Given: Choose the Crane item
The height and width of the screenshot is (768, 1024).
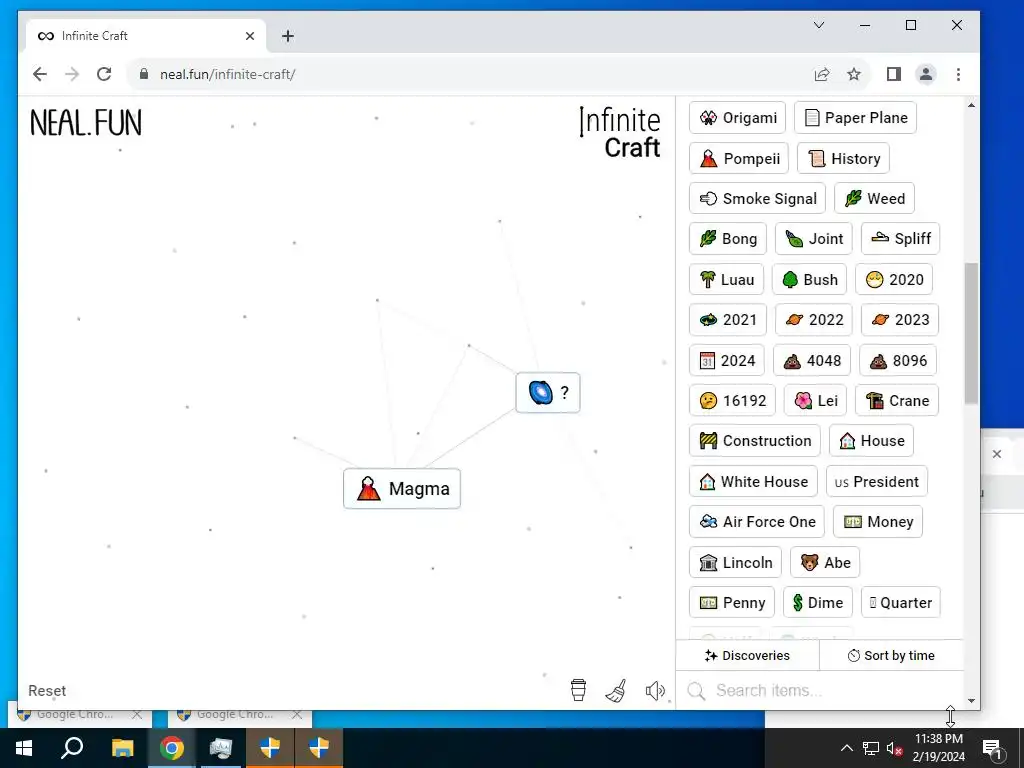Looking at the screenshot, I should 897,400.
